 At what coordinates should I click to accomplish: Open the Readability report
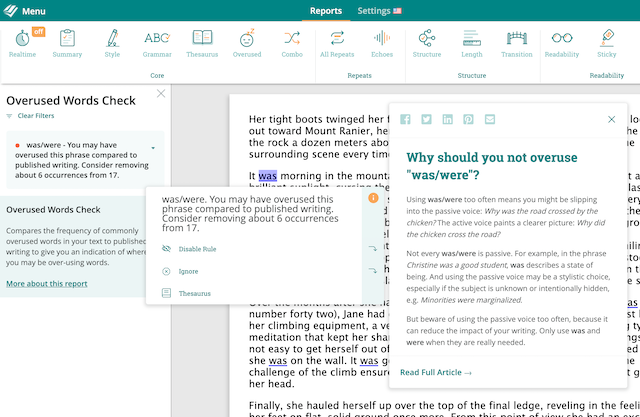pos(562,43)
